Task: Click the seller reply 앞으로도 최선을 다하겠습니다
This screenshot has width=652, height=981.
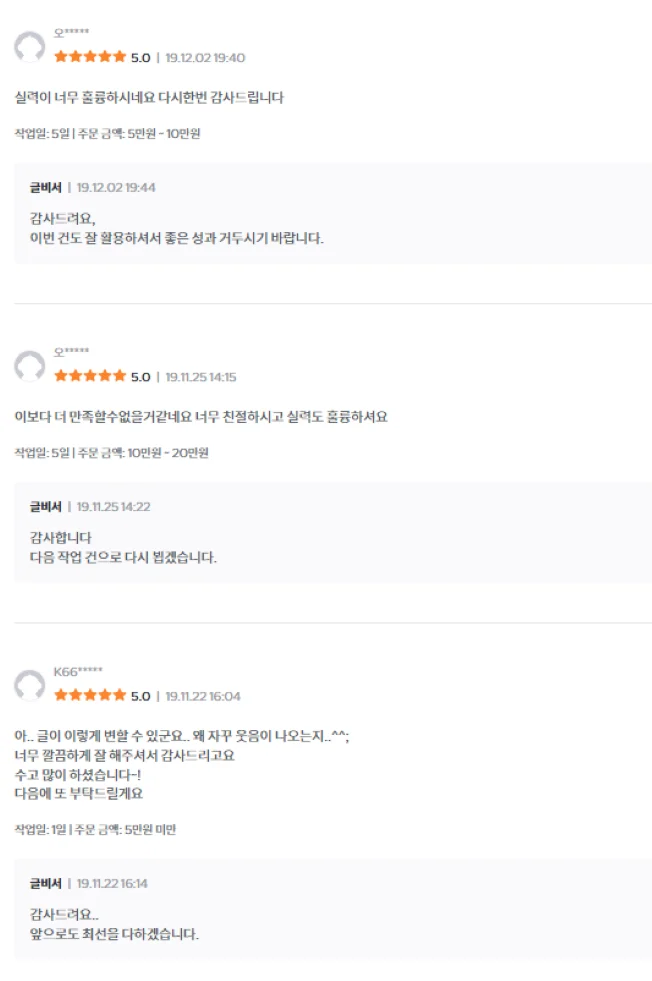Action: [114, 935]
